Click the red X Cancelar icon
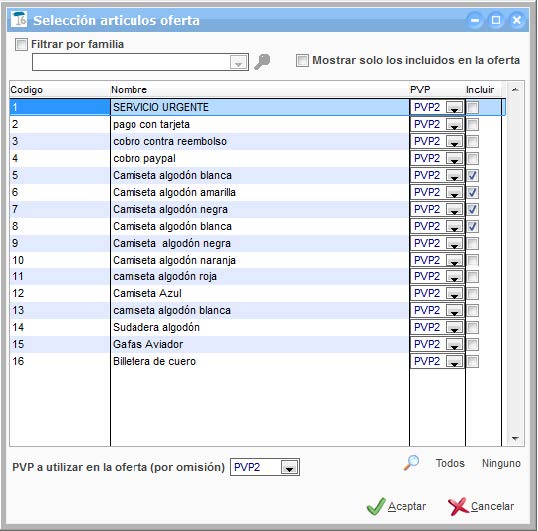The width and height of the screenshot is (538, 531). (458, 506)
